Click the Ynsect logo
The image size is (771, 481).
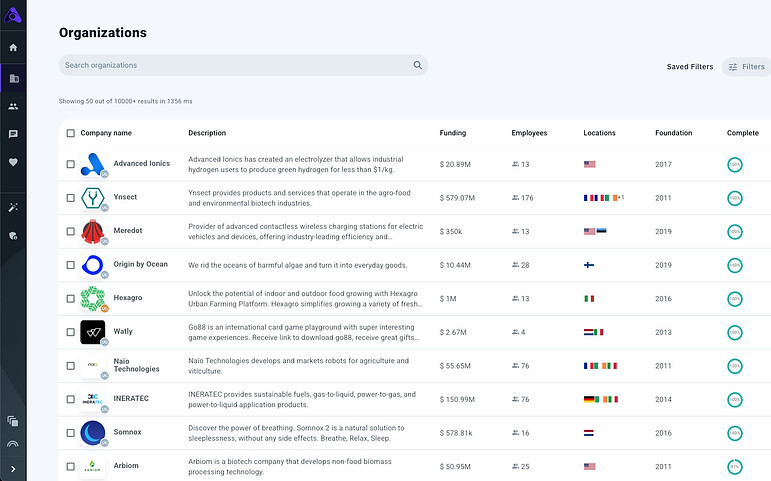(93, 198)
